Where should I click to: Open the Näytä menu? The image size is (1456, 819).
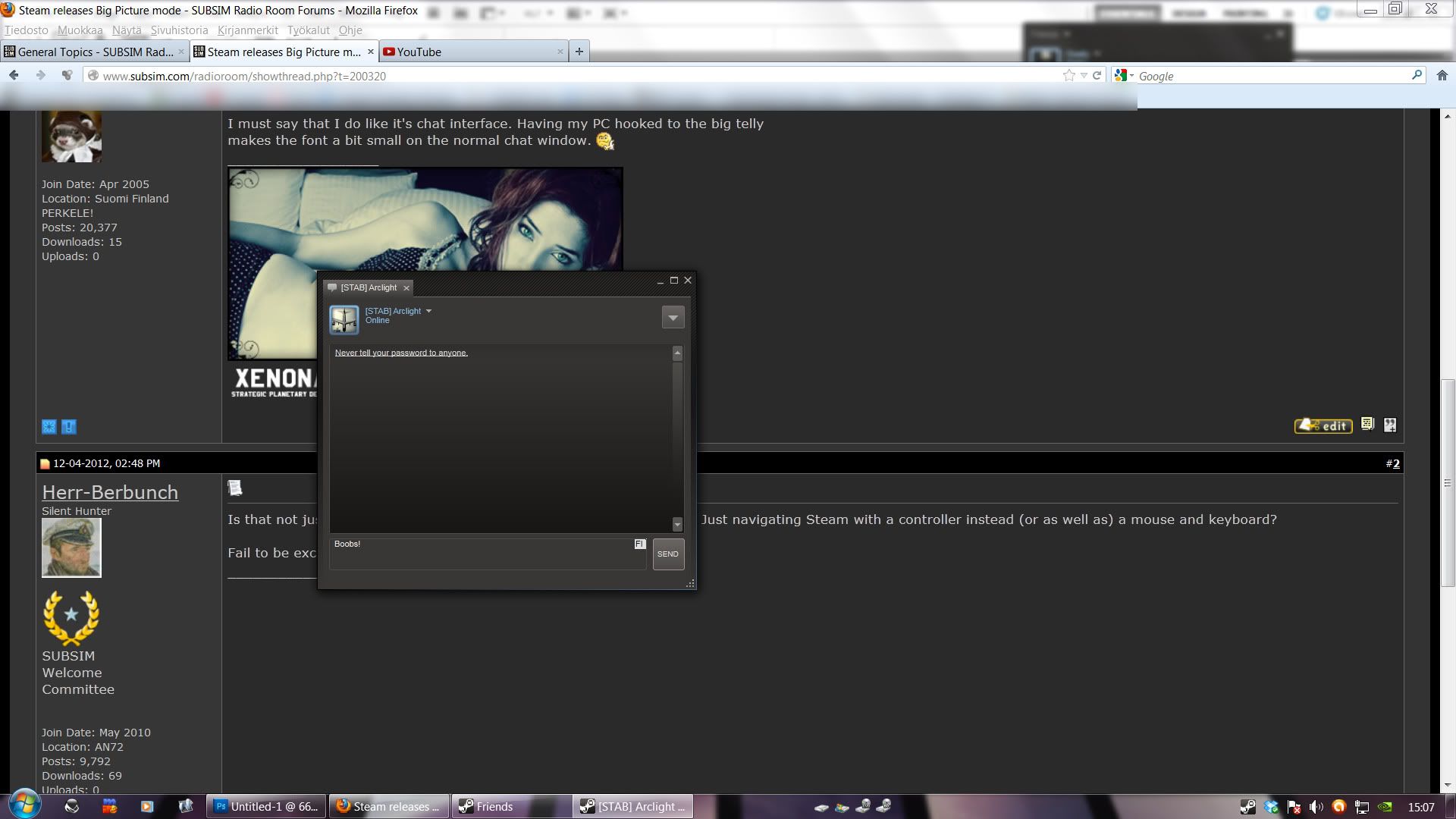[127, 30]
